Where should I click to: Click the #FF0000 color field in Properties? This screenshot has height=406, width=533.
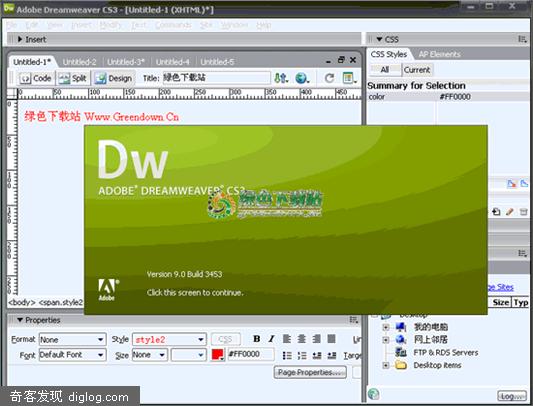tap(251, 354)
